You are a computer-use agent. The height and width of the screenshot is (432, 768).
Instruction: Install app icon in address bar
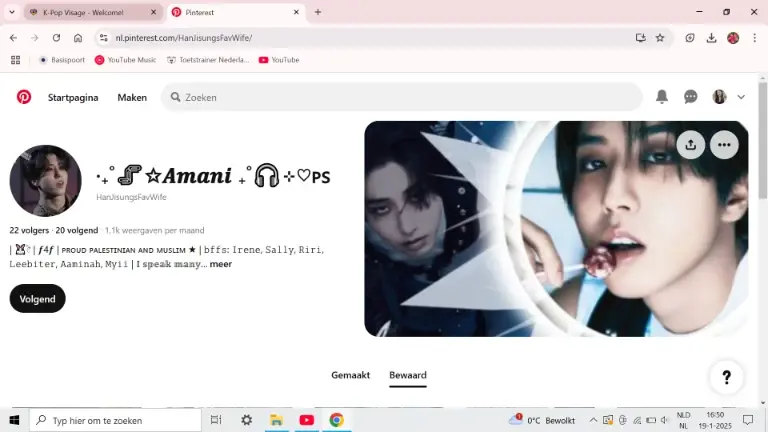[640, 38]
